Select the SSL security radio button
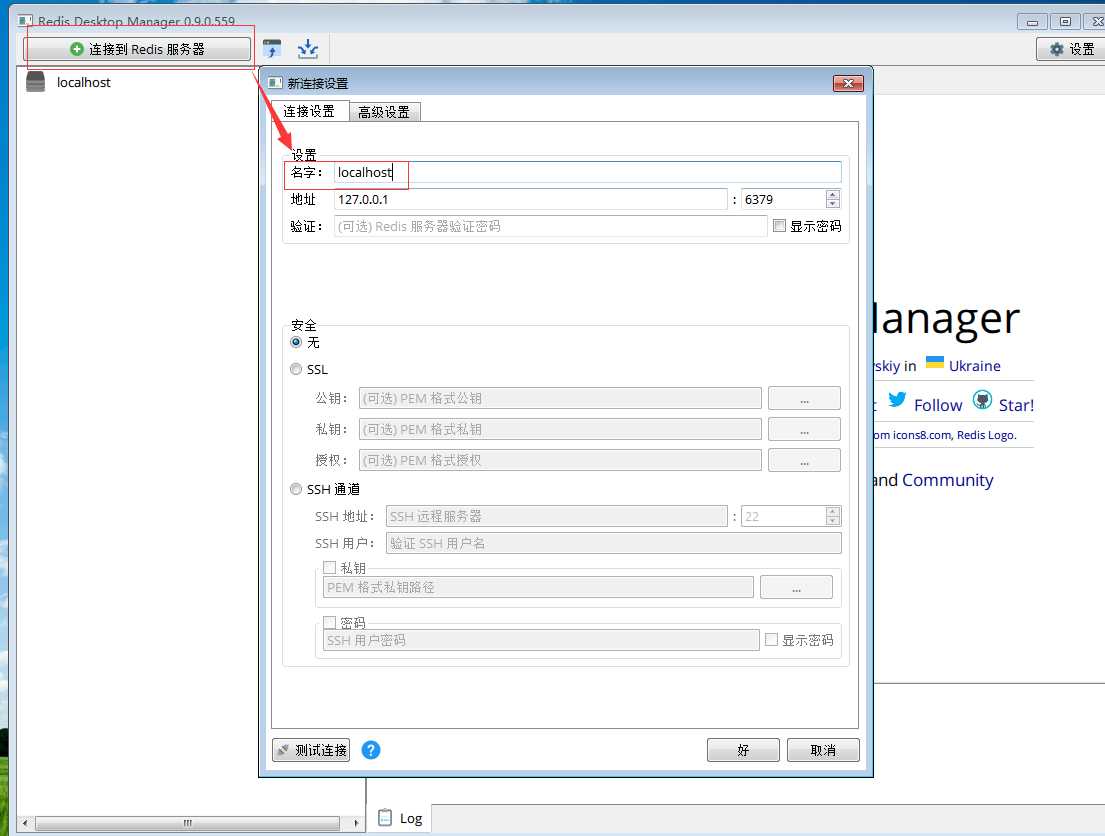 point(296,369)
